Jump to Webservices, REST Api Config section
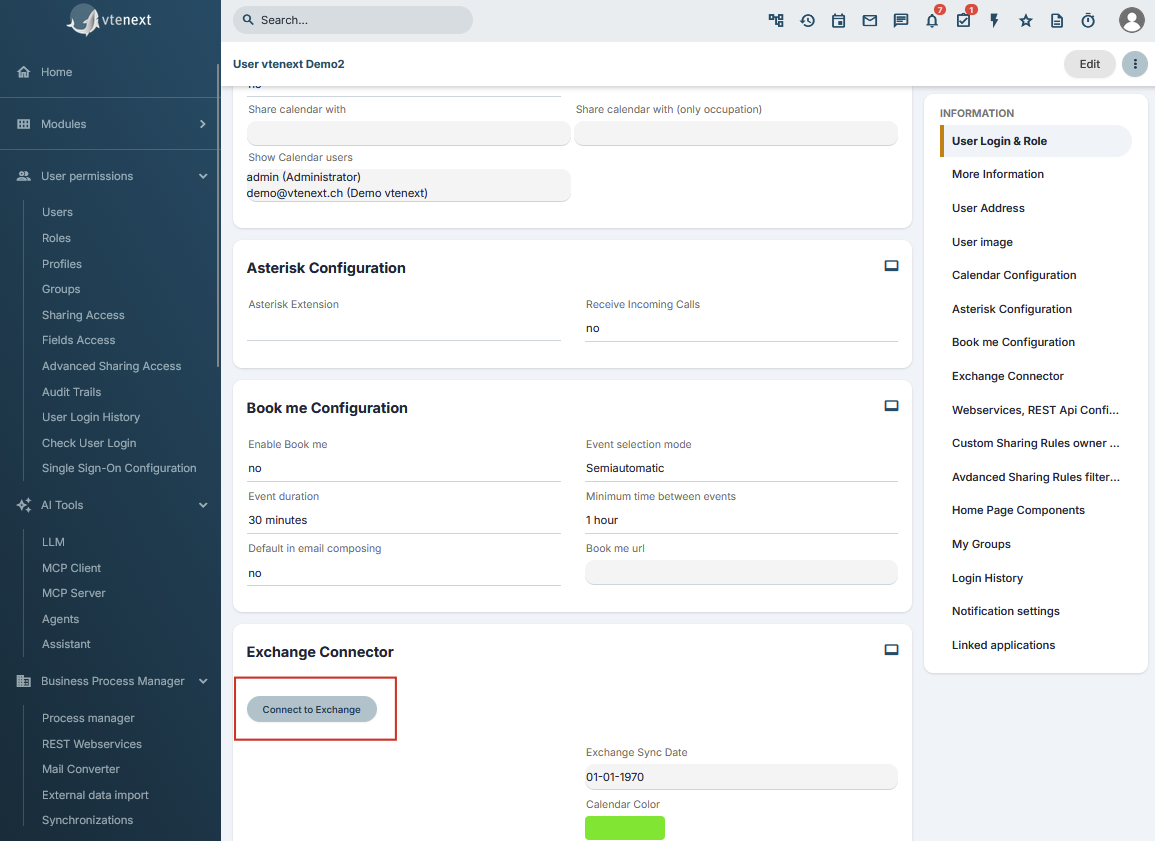This screenshot has width=1155, height=841. click(x=1035, y=410)
